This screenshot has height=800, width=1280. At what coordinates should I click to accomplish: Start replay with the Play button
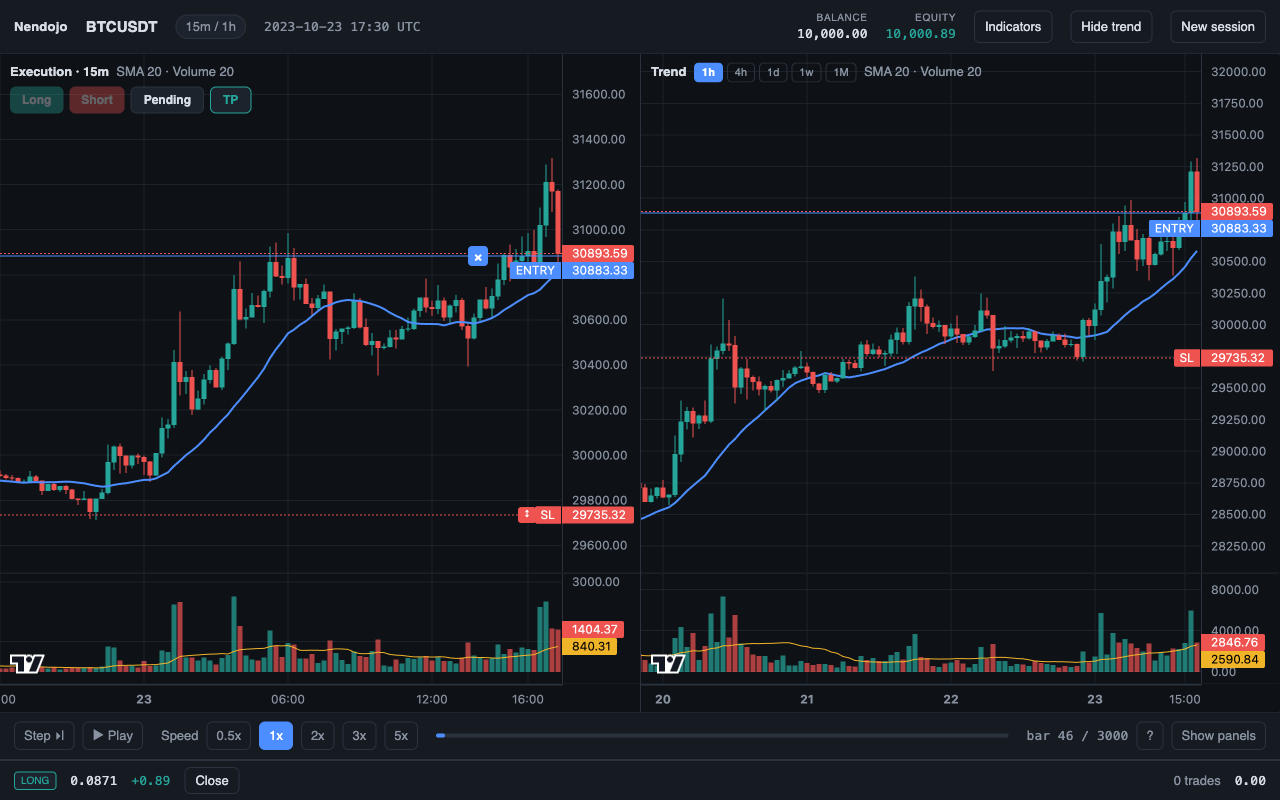click(x=113, y=736)
